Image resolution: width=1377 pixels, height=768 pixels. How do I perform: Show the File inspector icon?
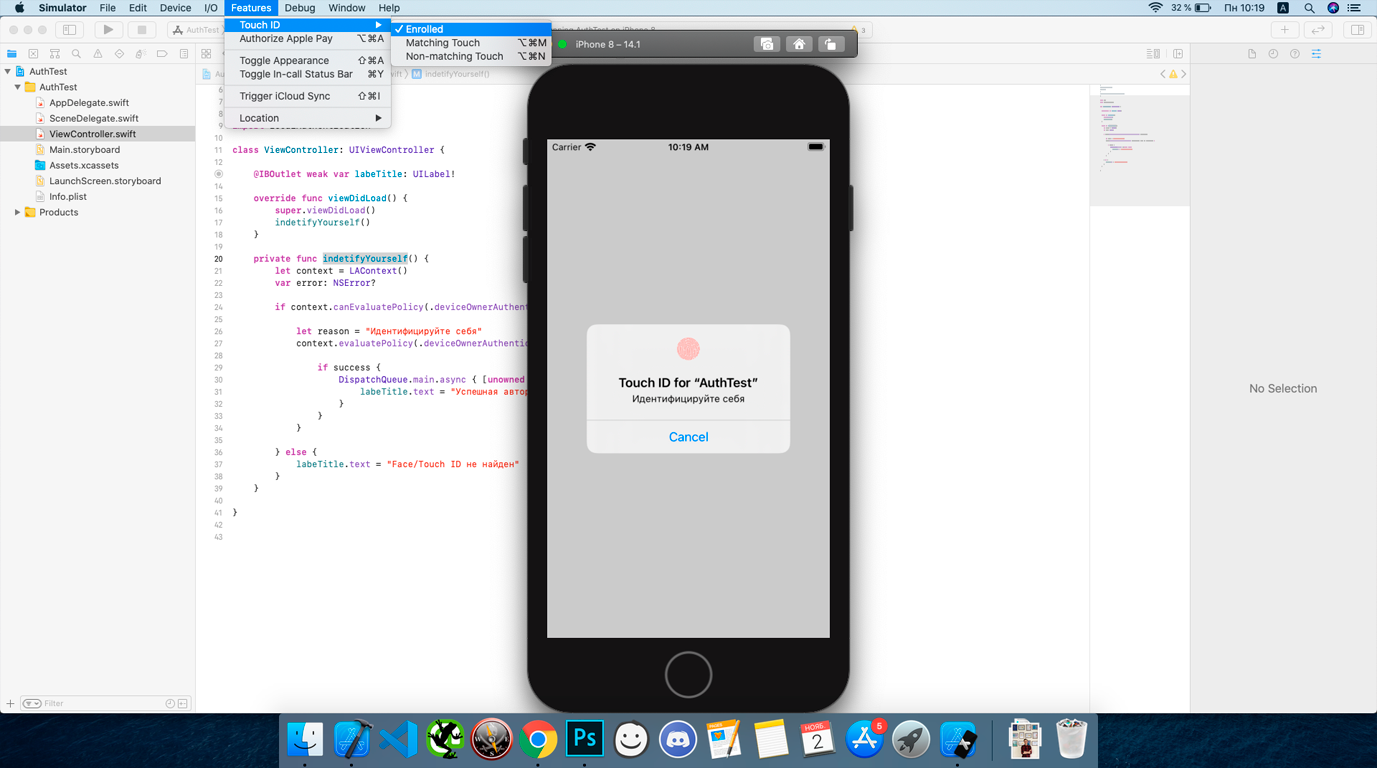coord(1251,54)
